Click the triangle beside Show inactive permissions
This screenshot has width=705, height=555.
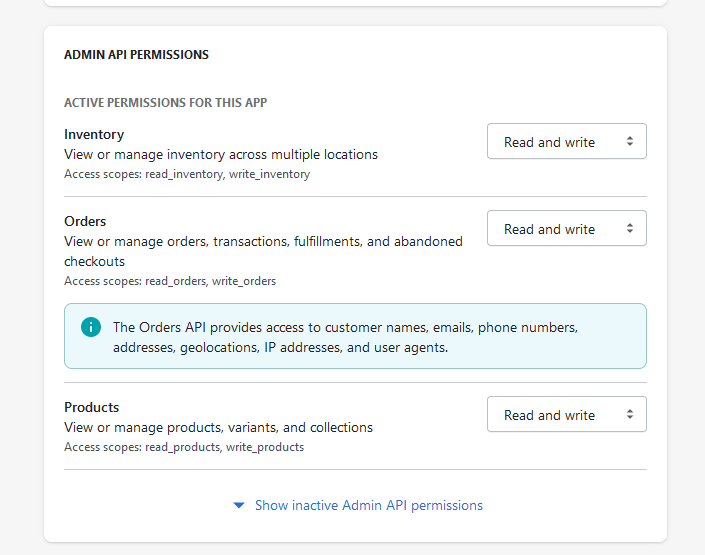(x=238, y=506)
